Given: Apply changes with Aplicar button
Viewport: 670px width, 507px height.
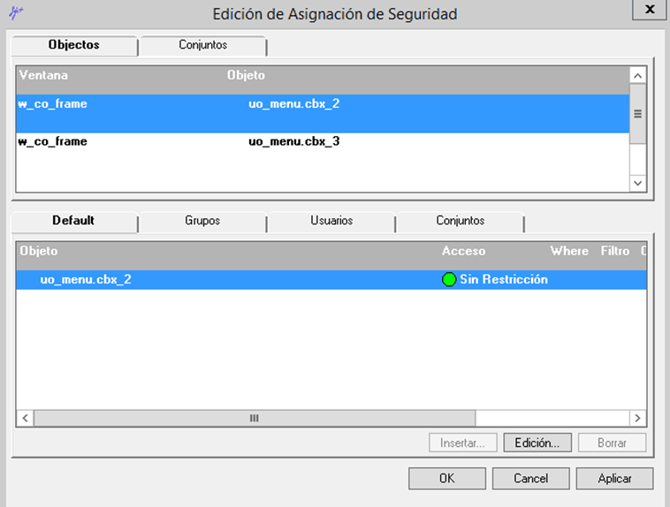Looking at the screenshot, I should [x=615, y=479].
